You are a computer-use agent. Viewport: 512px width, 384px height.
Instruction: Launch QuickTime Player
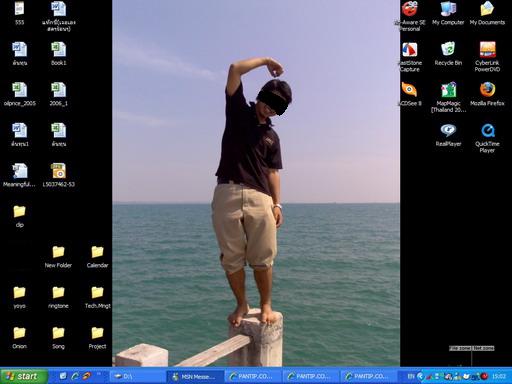(487, 138)
